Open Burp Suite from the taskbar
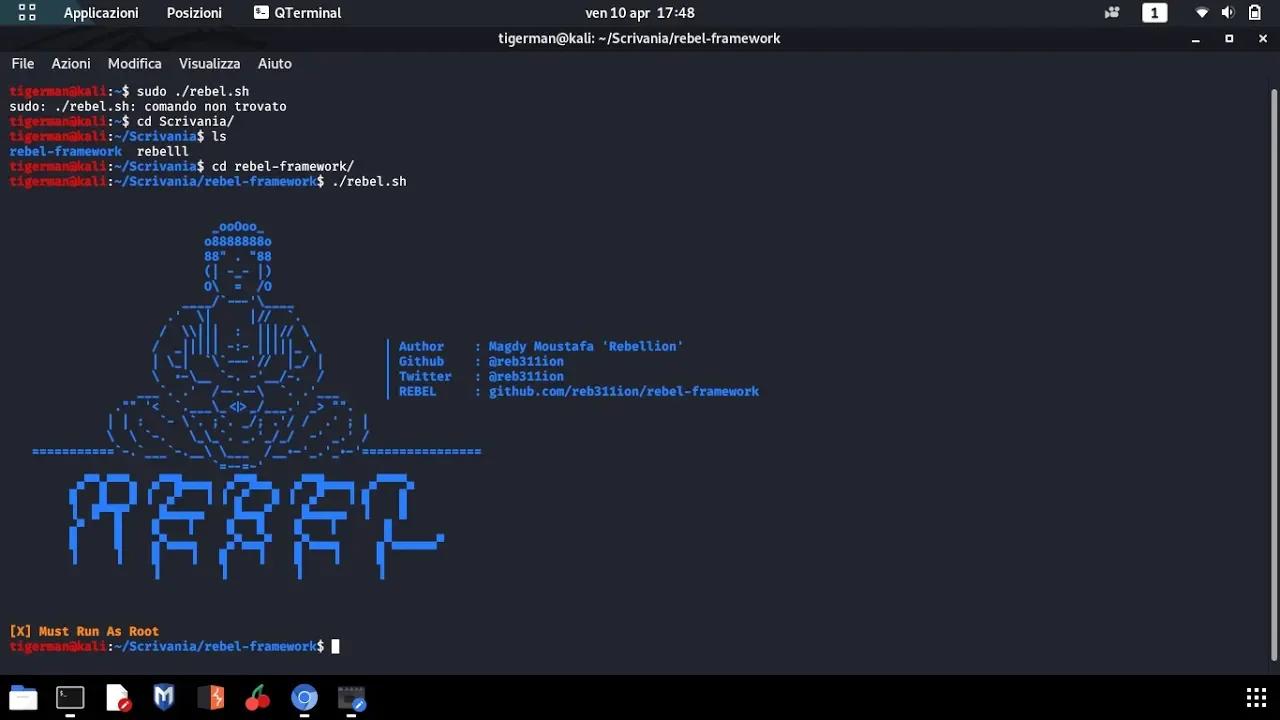The image size is (1280, 720). (210, 697)
